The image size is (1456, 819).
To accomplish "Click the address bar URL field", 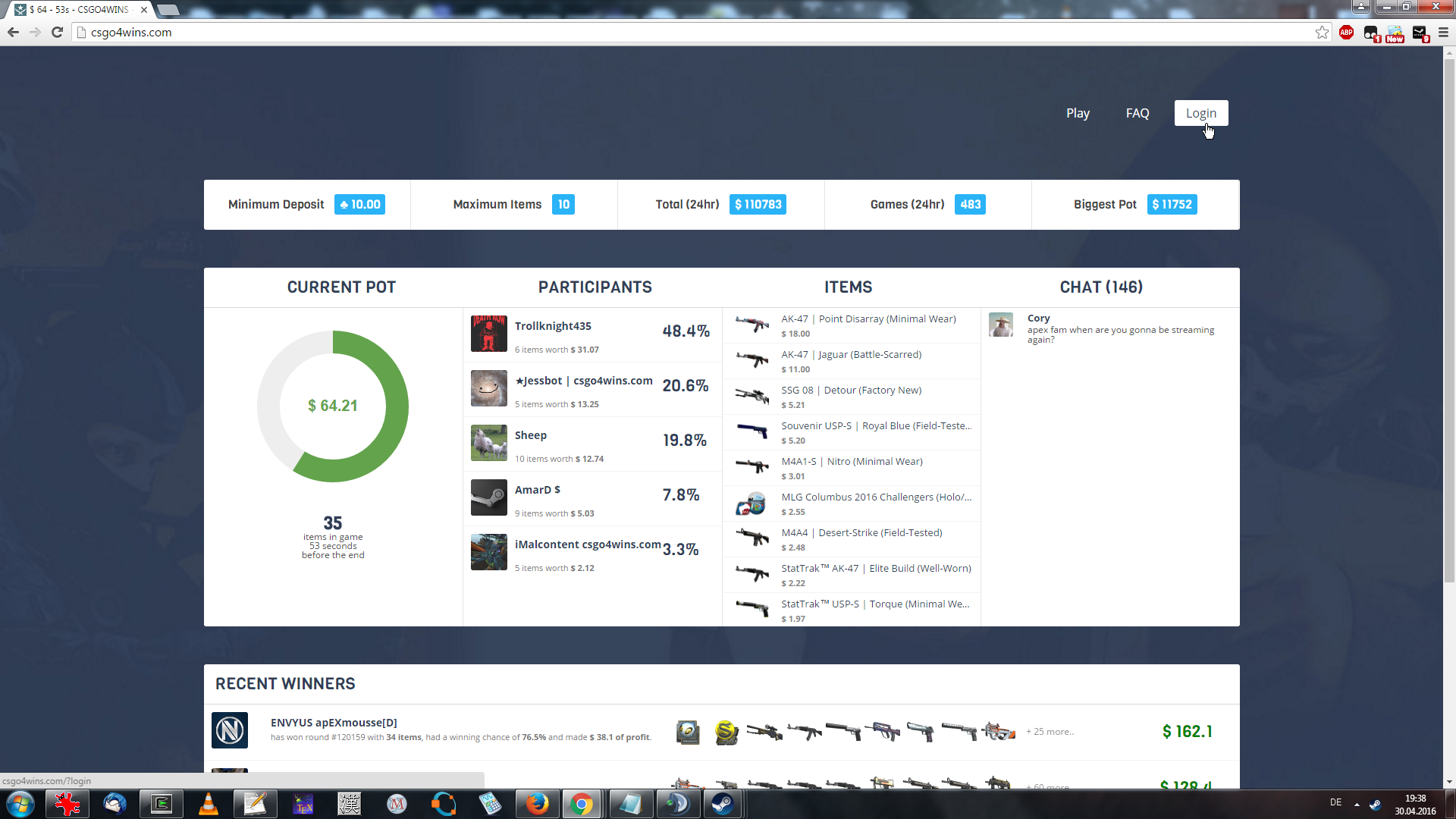I will tap(682, 32).
